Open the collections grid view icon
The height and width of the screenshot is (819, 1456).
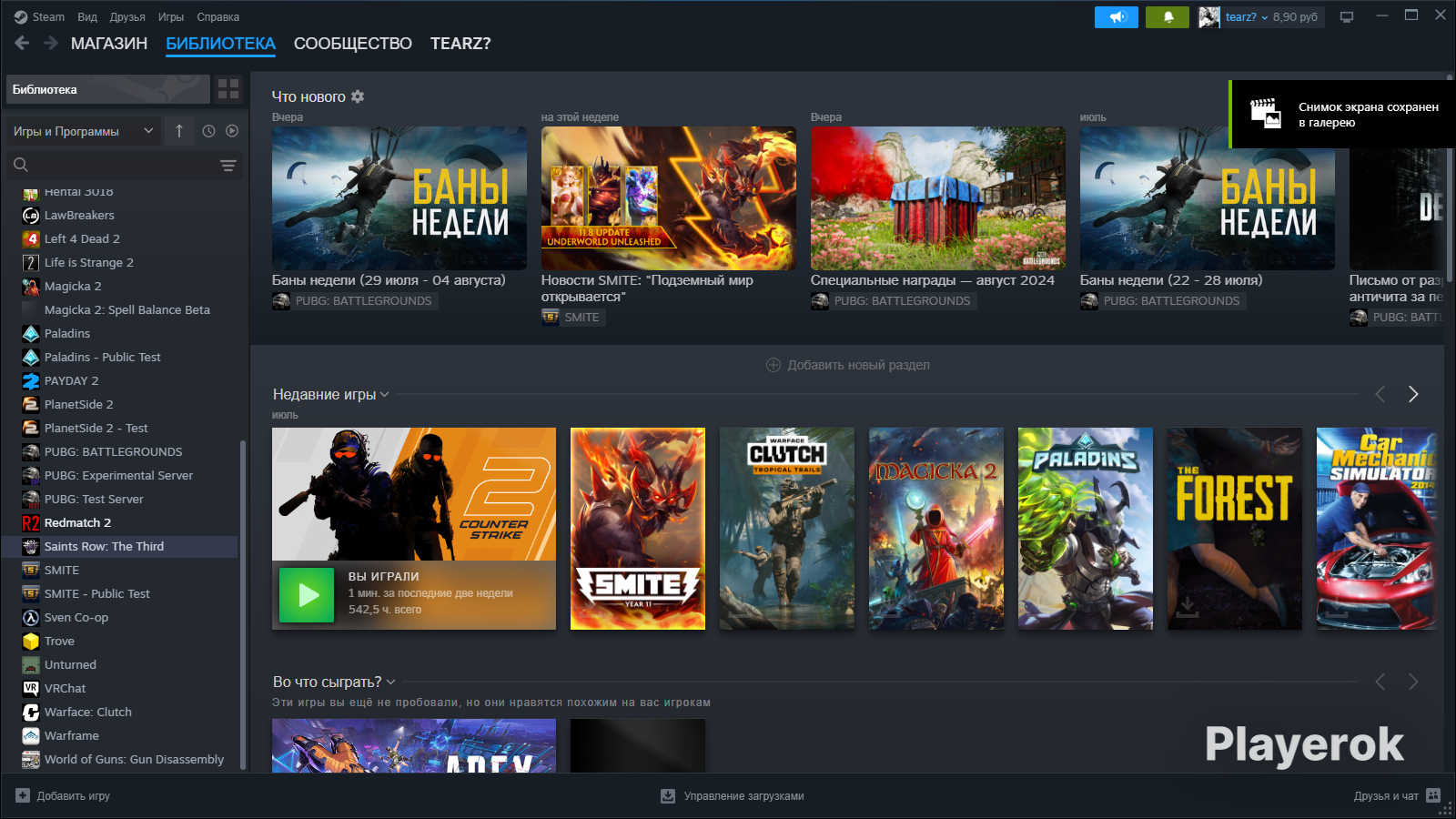(x=228, y=89)
